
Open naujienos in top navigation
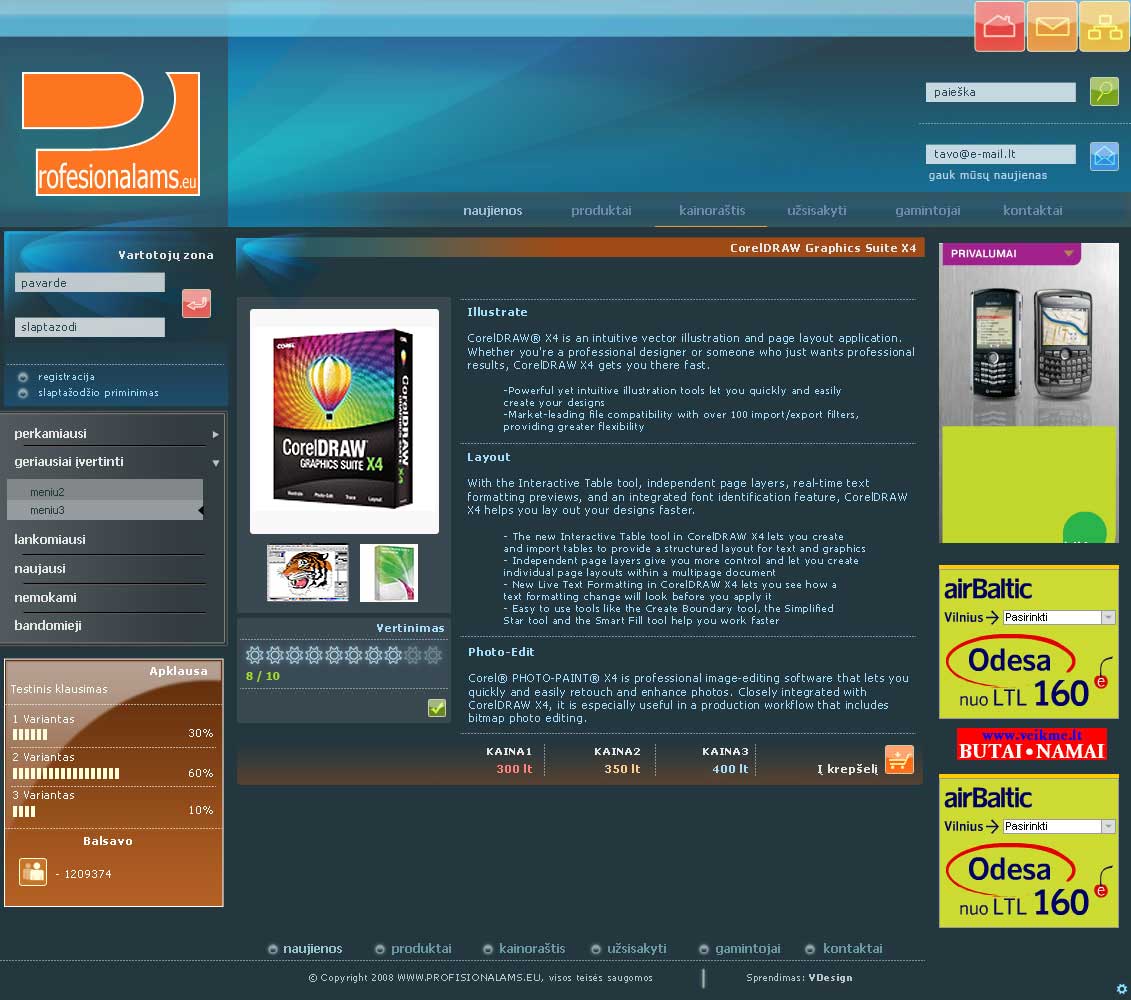tap(493, 211)
